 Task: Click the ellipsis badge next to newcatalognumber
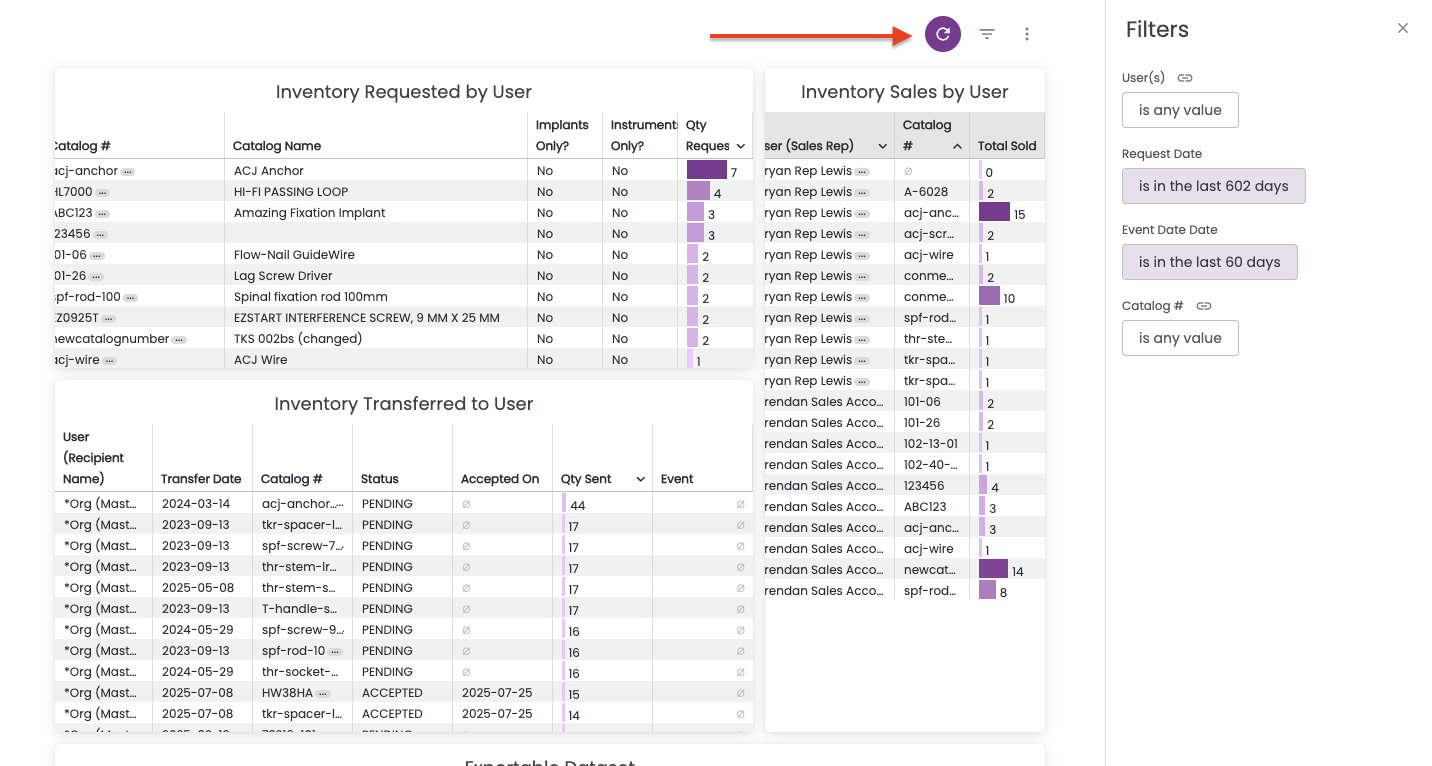pyautogui.click(x=179, y=340)
